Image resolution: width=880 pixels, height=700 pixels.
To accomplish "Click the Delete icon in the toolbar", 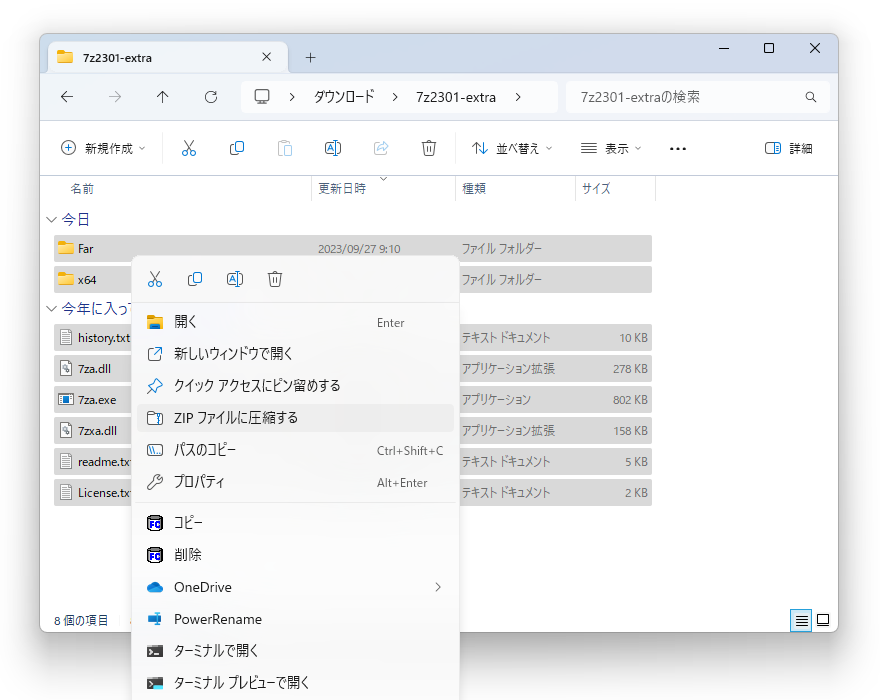I will click(429, 147).
